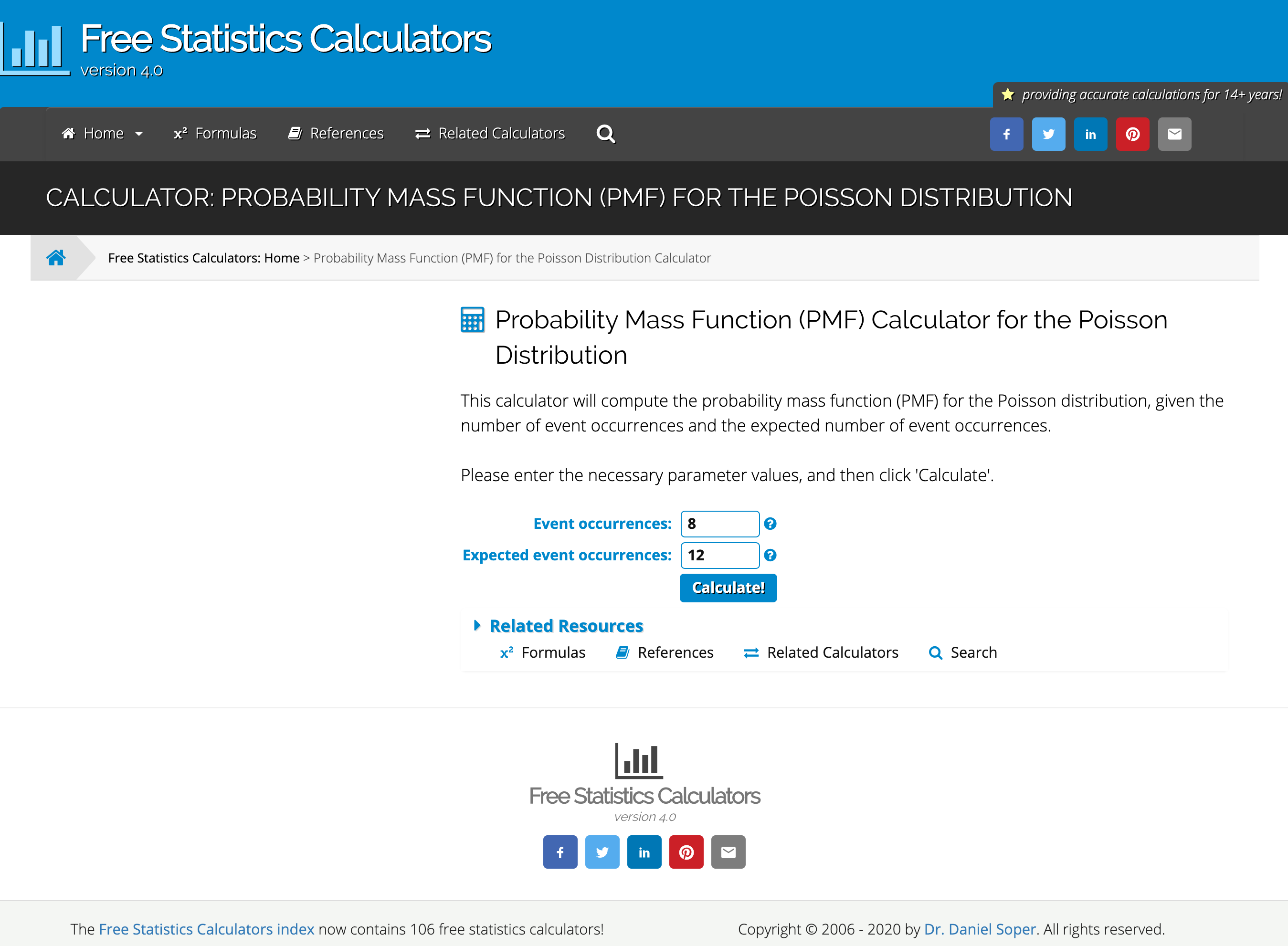Click the header Pinterest share icon

1132,134
